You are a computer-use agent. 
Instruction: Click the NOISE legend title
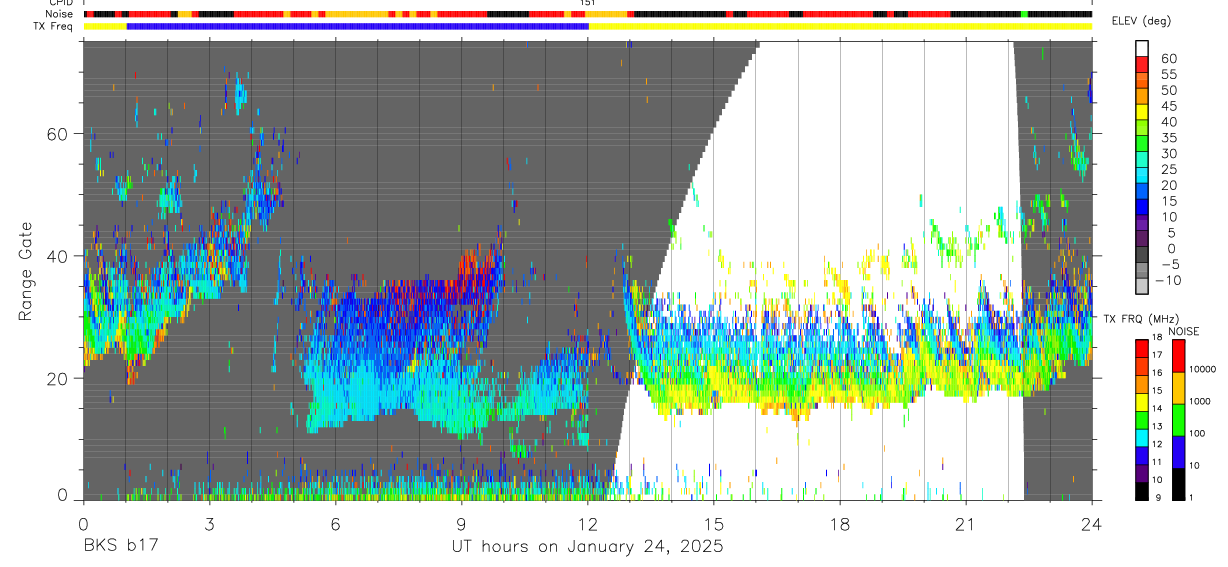(1183, 331)
